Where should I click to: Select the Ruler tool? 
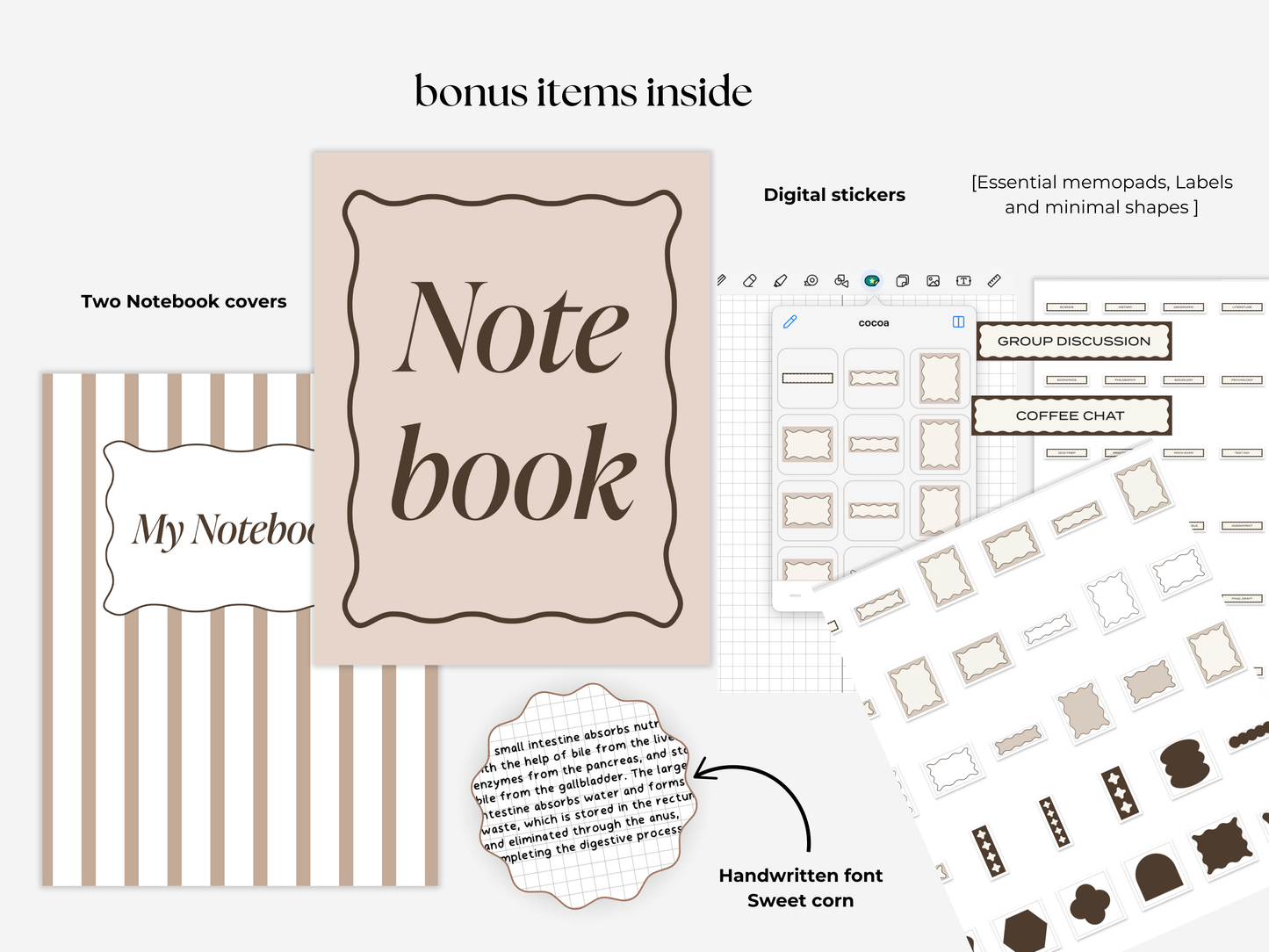coord(992,281)
